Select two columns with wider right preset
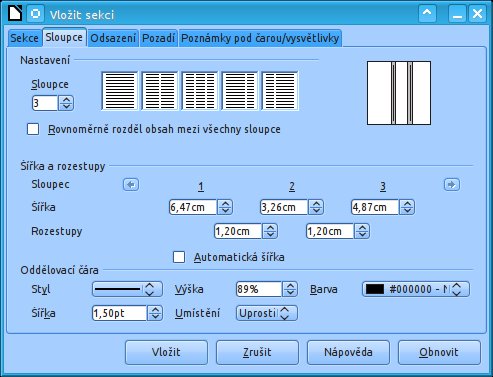 click(280, 91)
